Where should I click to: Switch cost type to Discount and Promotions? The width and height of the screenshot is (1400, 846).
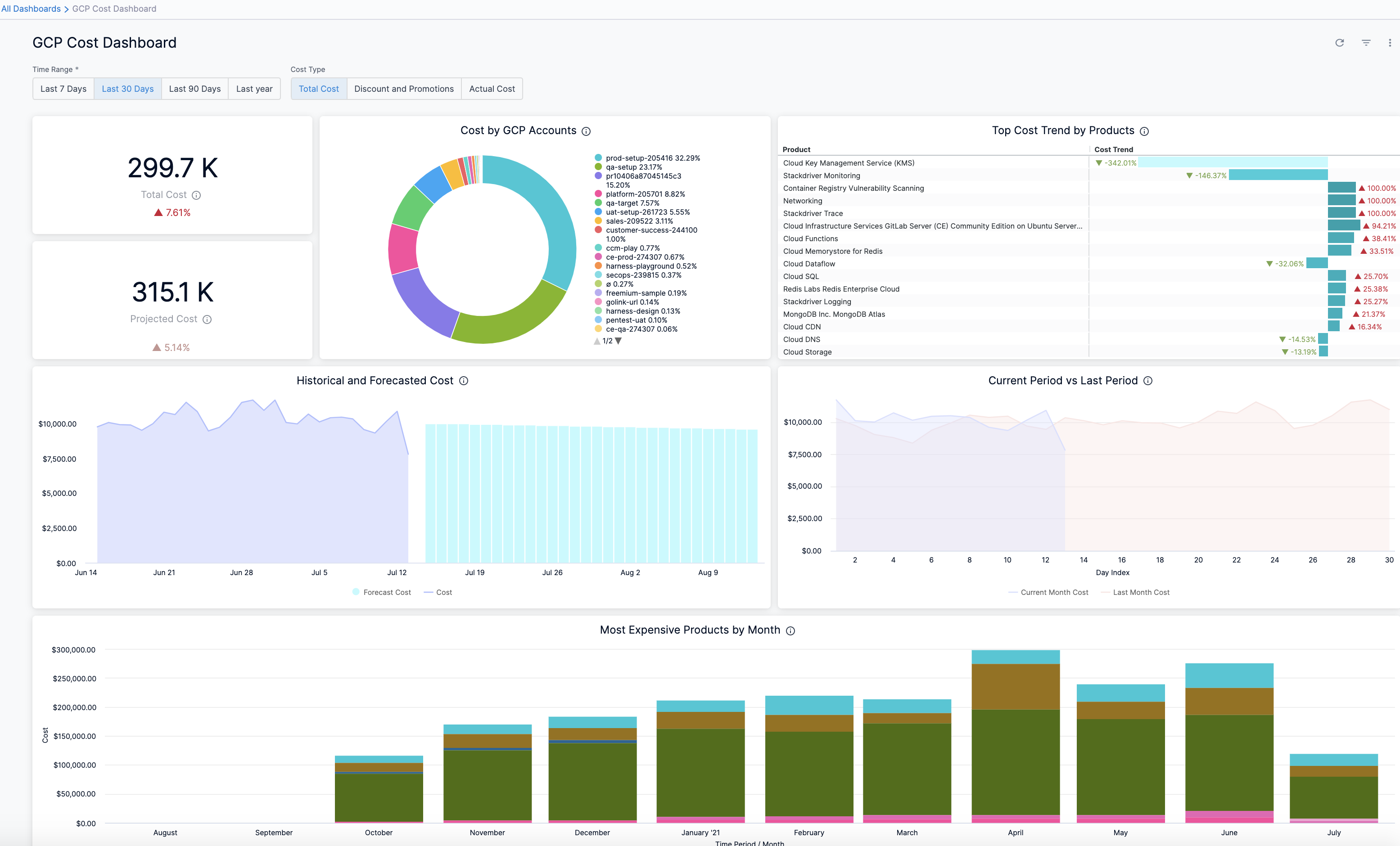[x=403, y=89]
